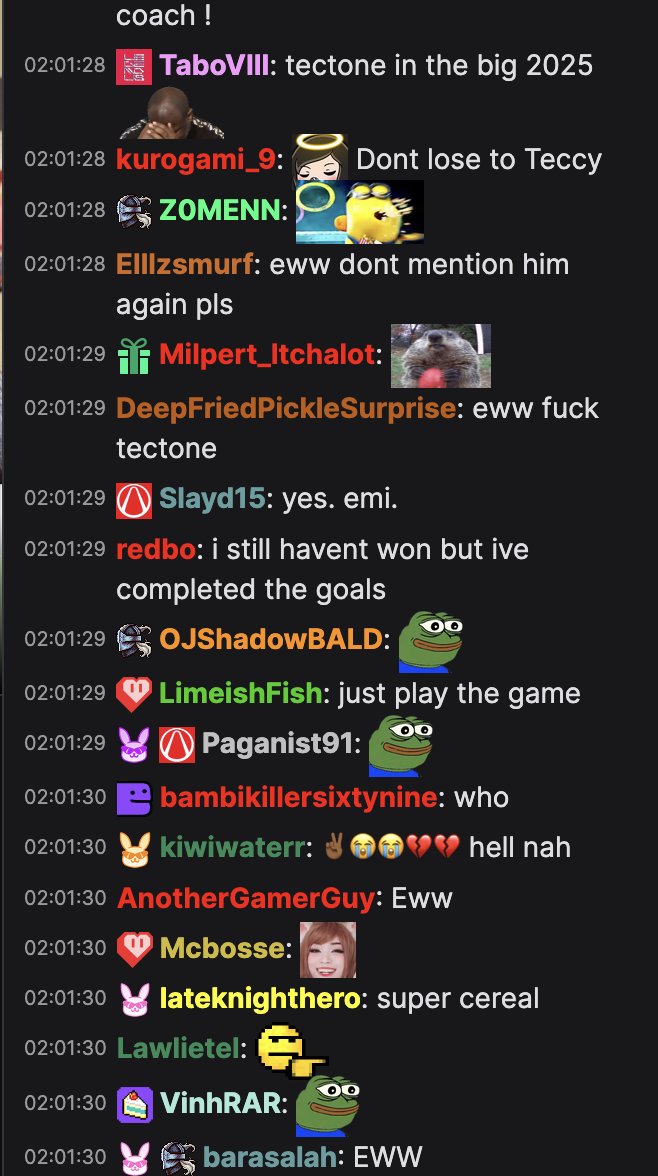Click the minion emote posted by Z0MENN
The image size is (658, 1176).
[x=360, y=212]
